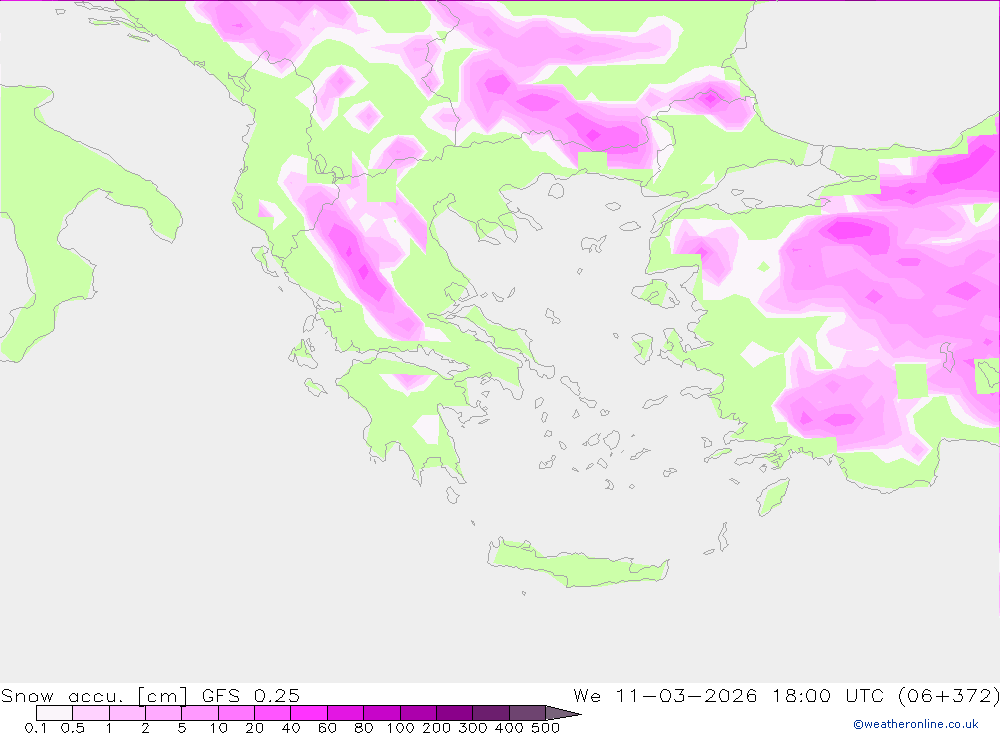Select the 5–10 cm legend swatch
The image size is (1000, 733).
click(200, 713)
